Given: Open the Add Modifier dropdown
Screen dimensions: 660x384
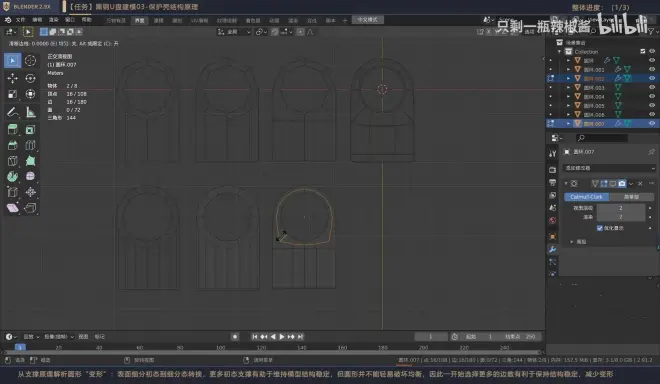Looking at the screenshot, I should (609, 168).
